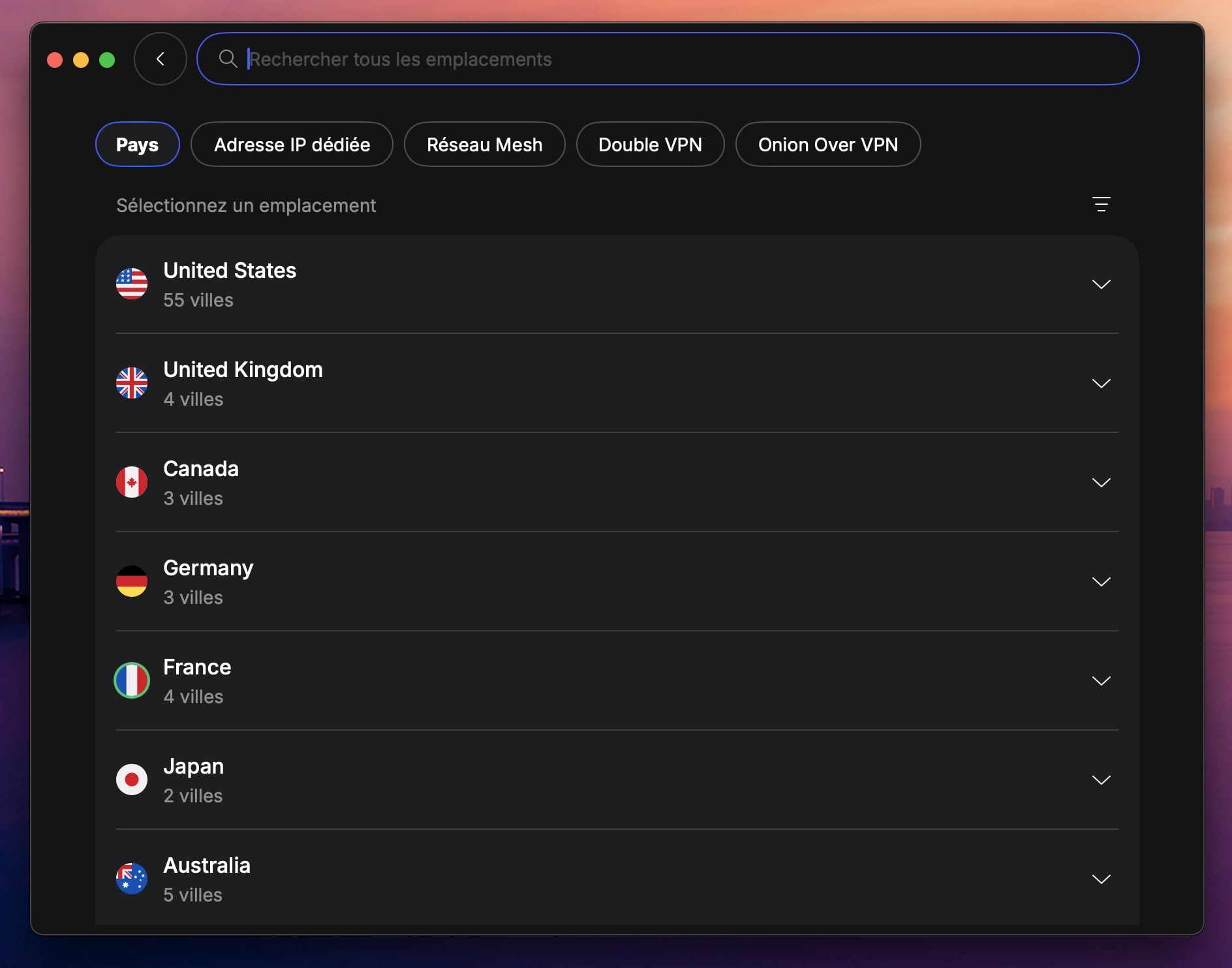Click the search magnifier icon
Image resolution: width=1232 pixels, height=968 pixels.
tap(228, 59)
